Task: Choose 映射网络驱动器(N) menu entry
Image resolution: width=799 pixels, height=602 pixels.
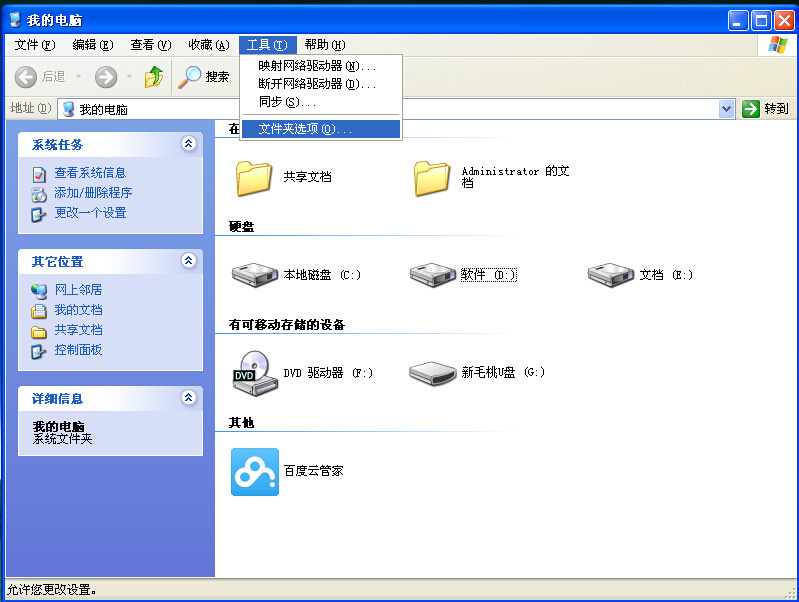Action: [321, 66]
